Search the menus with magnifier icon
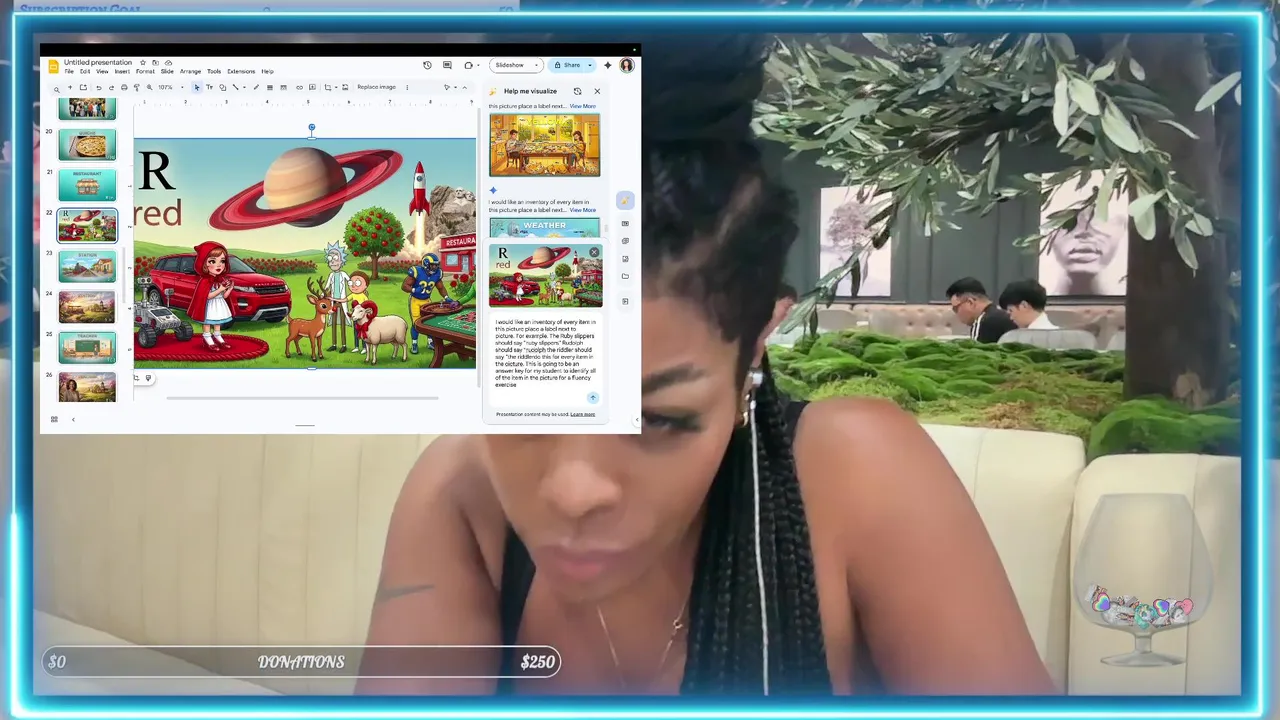1280x720 pixels. pos(56,88)
